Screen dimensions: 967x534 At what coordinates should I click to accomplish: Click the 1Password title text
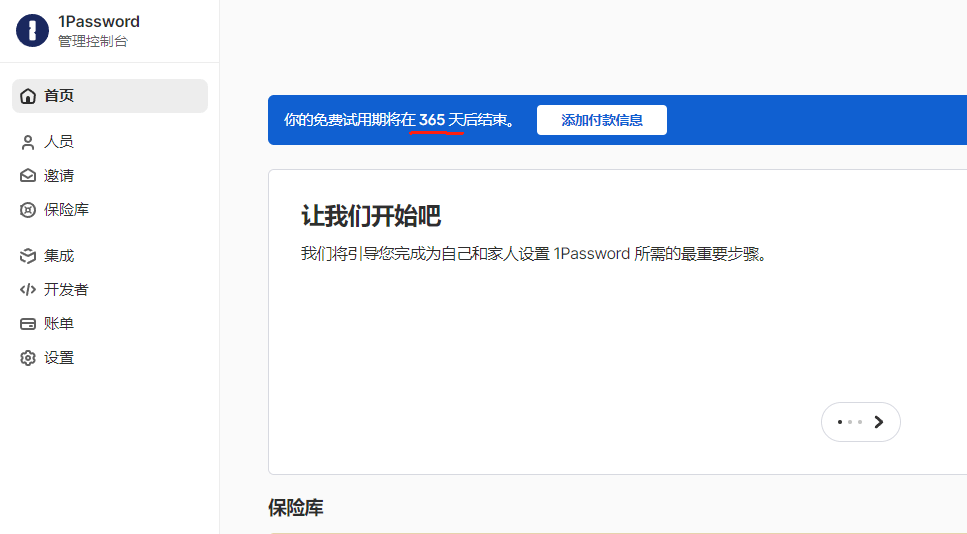[99, 22]
